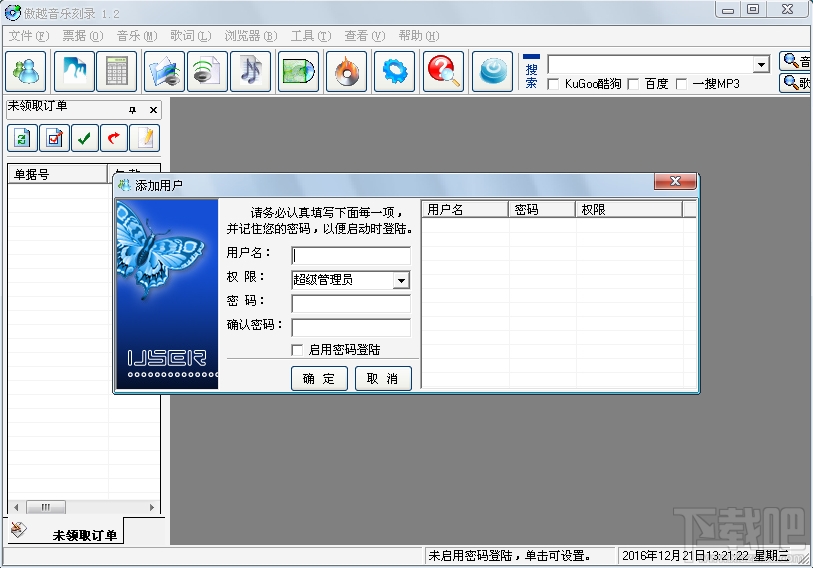
Task: Click the 取消 button
Action: click(383, 379)
